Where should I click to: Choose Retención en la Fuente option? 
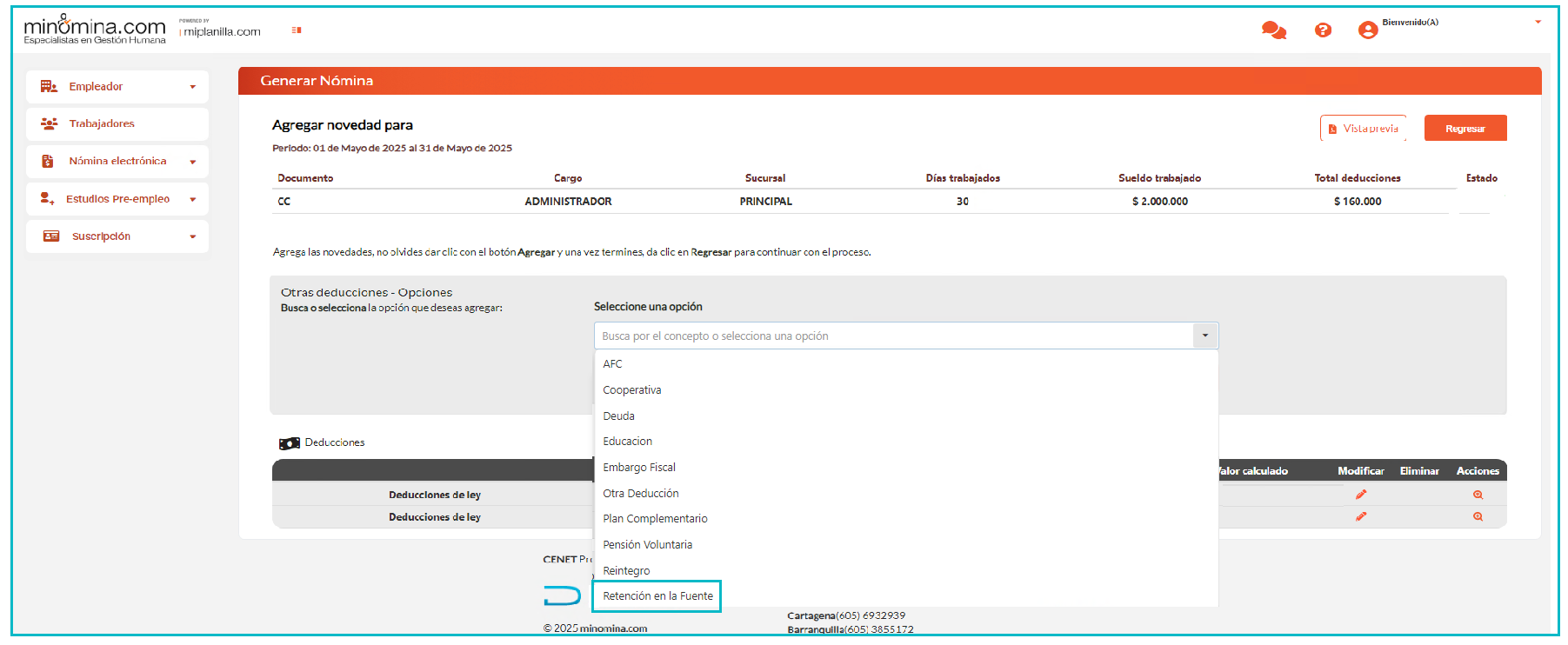coord(657,596)
